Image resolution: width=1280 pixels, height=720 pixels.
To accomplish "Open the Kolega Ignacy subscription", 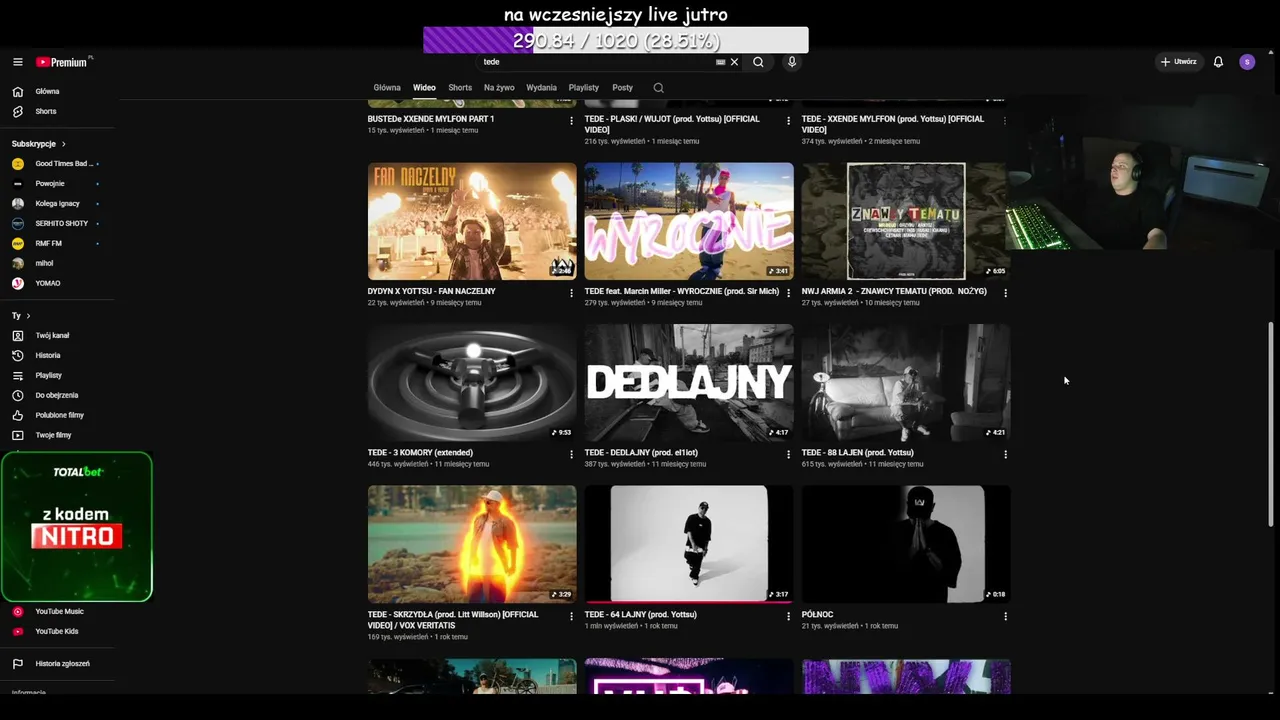I will [58, 203].
